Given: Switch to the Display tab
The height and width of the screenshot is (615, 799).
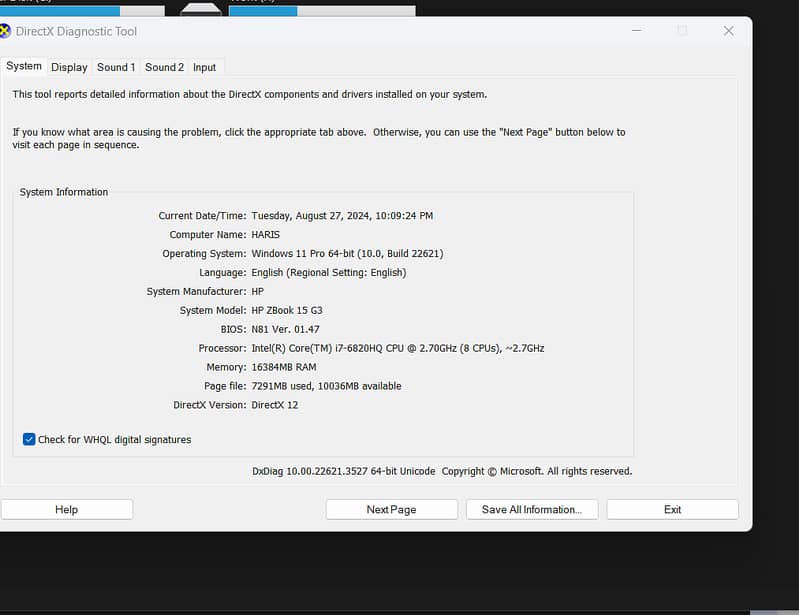Looking at the screenshot, I should (x=69, y=67).
